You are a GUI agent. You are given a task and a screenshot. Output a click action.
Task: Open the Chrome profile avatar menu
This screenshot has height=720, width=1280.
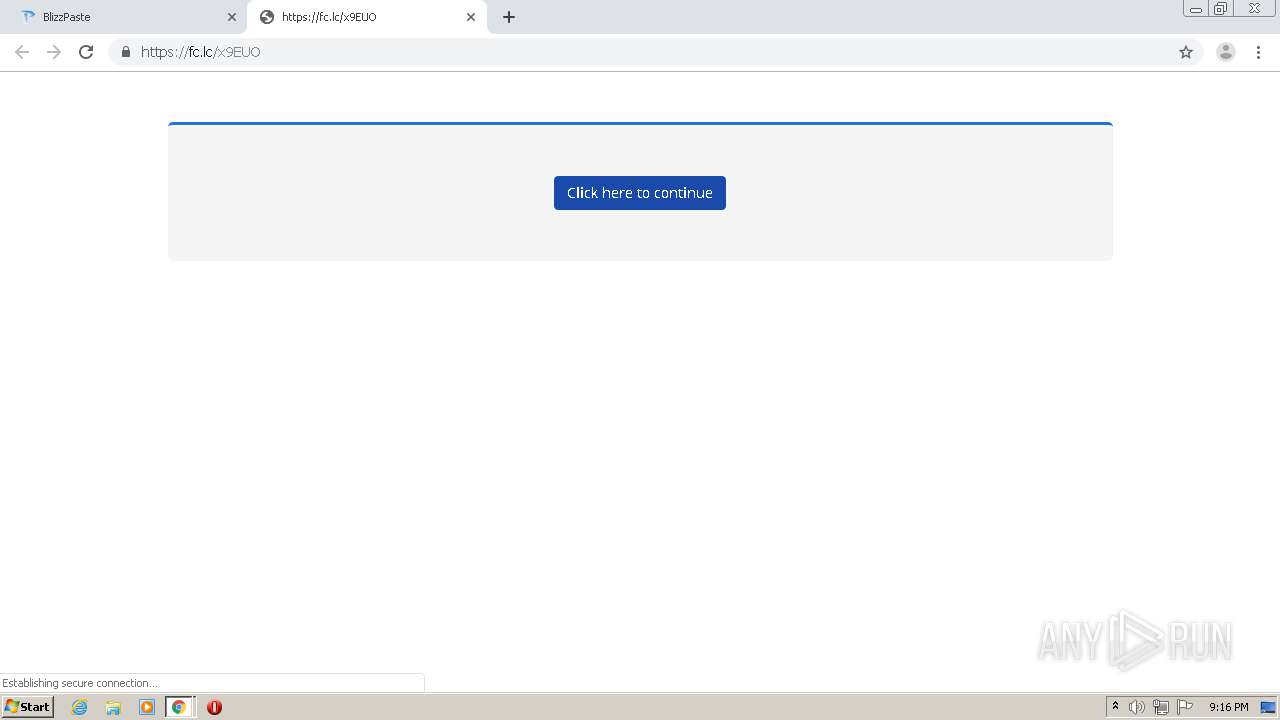[1226, 52]
